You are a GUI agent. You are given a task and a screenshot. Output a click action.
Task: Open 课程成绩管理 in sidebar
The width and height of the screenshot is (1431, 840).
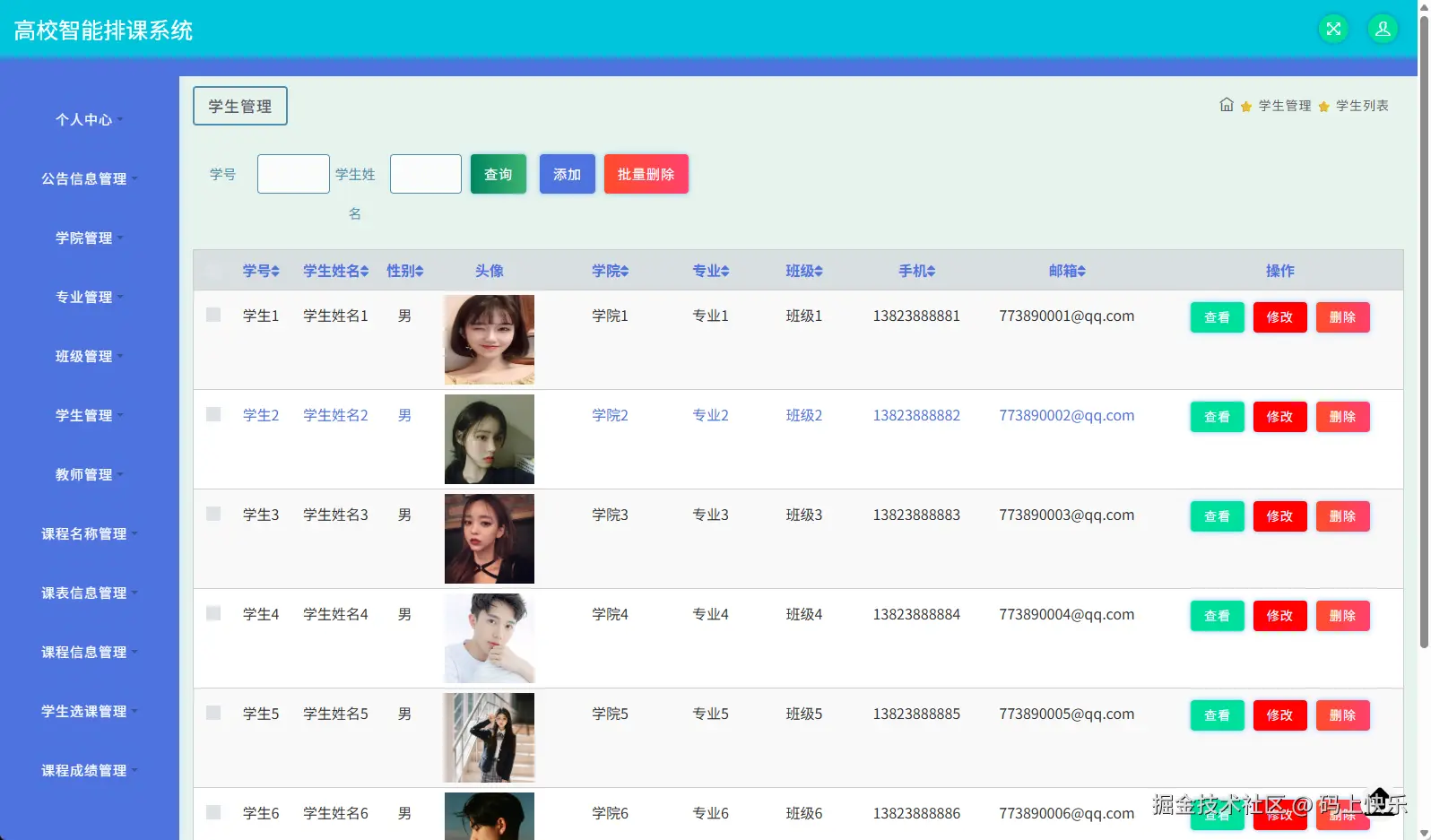click(89, 770)
